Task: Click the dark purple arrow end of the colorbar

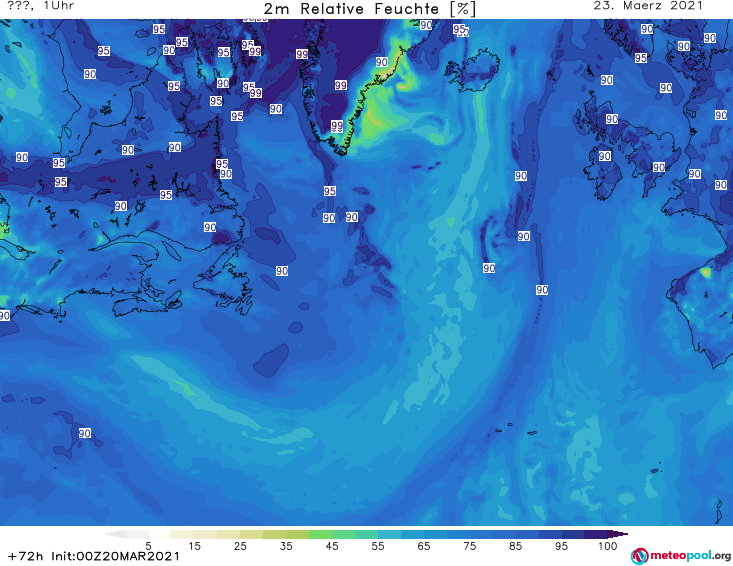Action: 618,534
